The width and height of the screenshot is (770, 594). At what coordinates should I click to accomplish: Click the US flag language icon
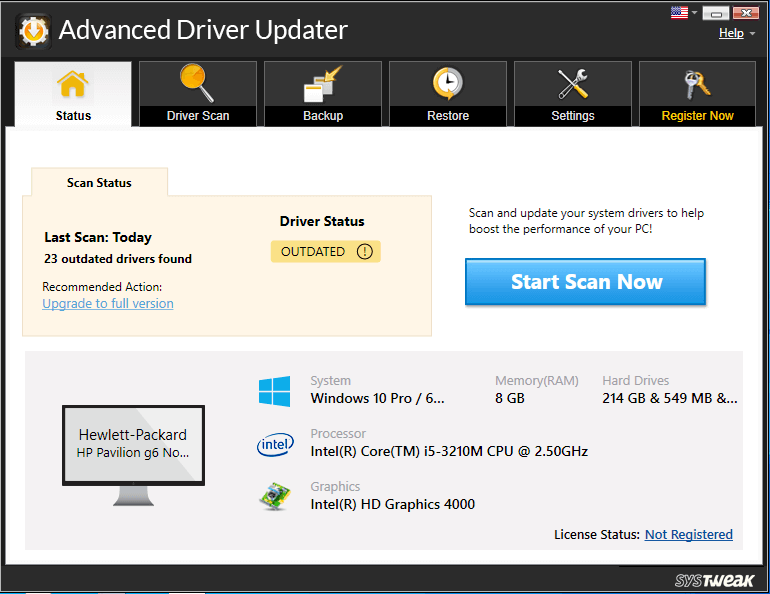(x=679, y=12)
